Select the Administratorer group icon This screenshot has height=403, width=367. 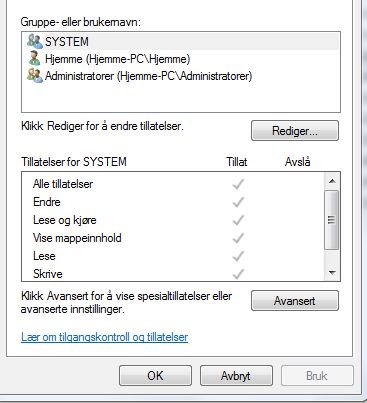click(x=35, y=76)
